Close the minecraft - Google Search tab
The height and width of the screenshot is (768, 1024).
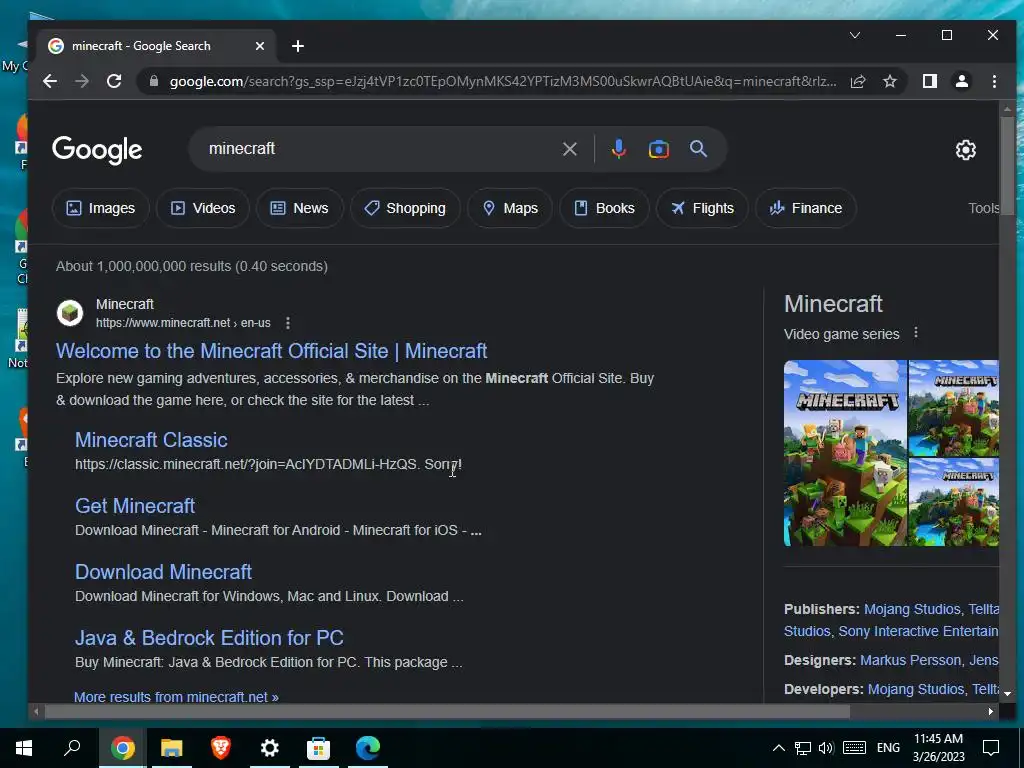260,46
